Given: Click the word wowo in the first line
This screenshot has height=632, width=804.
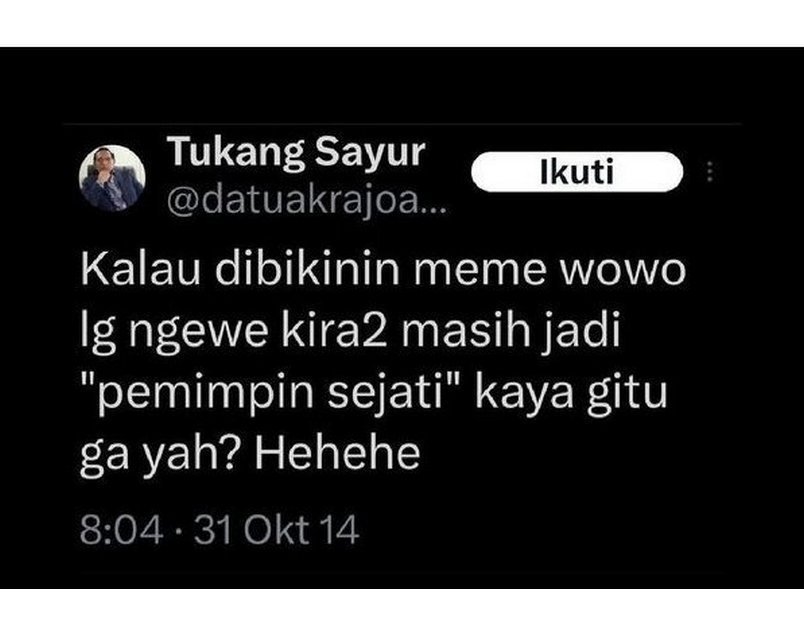Looking at the screenshot, I should click(x=622, y=272).
